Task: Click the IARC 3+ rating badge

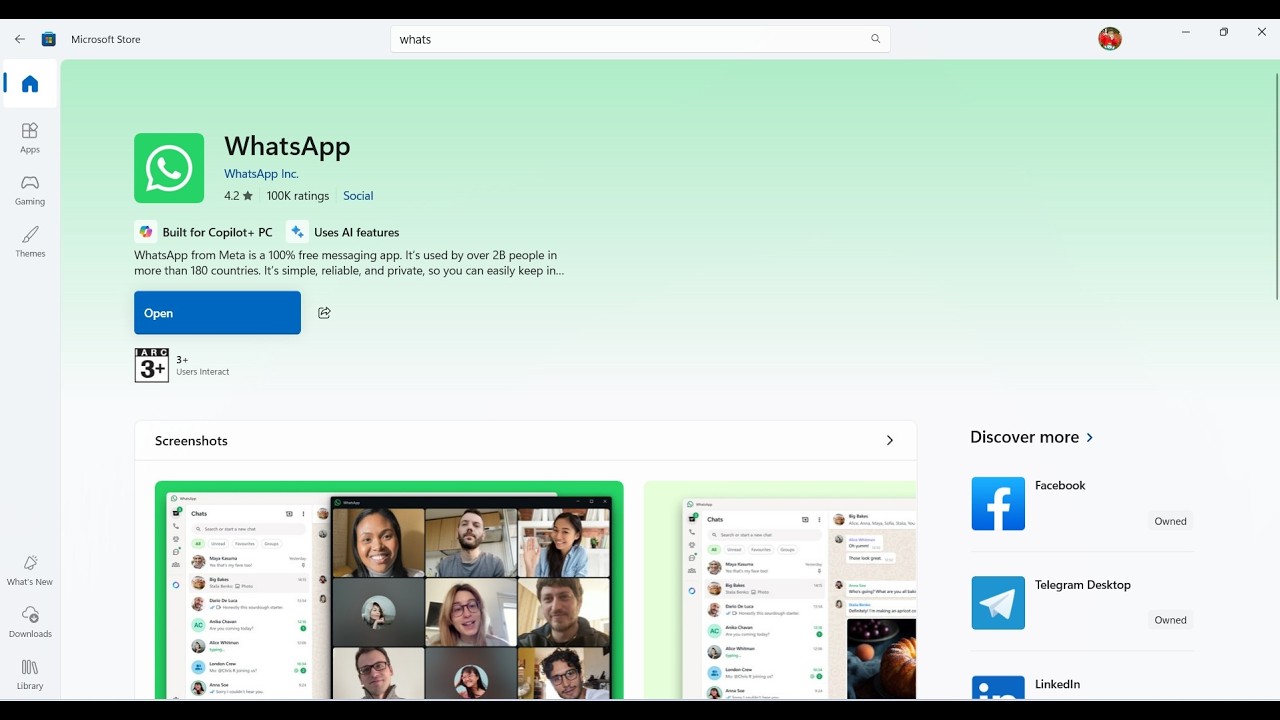Action: 152,365
